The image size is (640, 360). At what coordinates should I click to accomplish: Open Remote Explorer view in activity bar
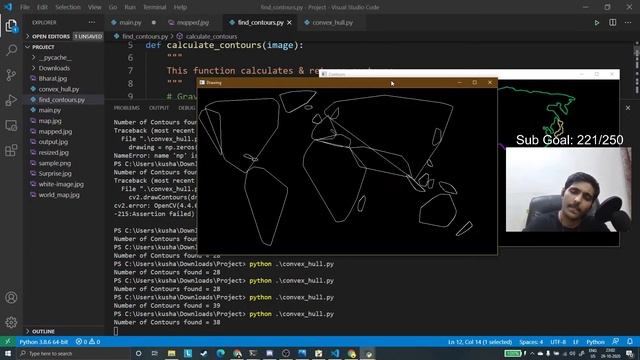11,125
